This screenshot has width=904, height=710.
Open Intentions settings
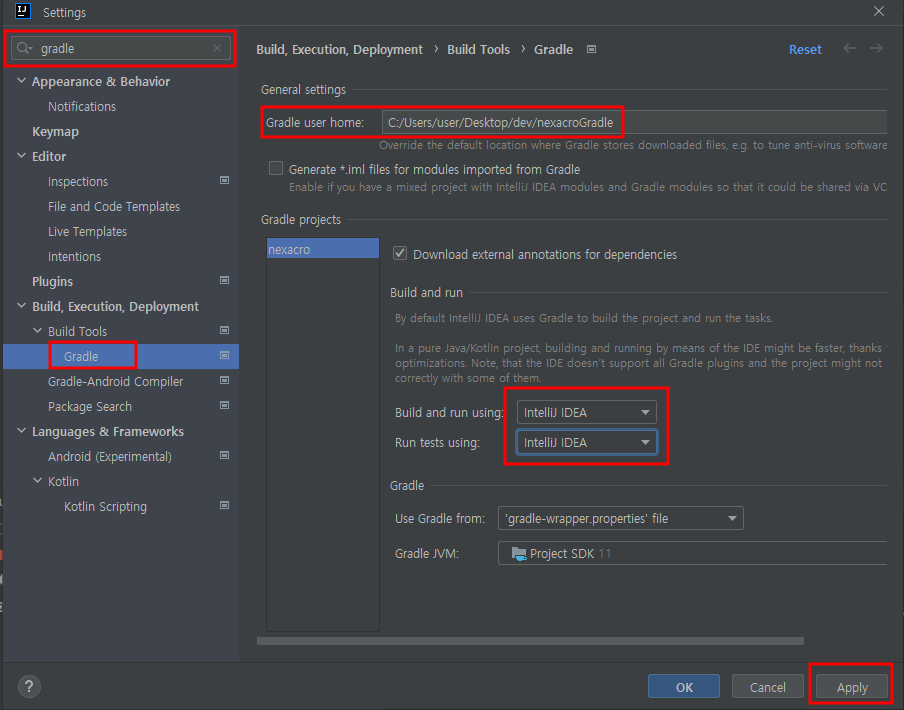(74, 256)
